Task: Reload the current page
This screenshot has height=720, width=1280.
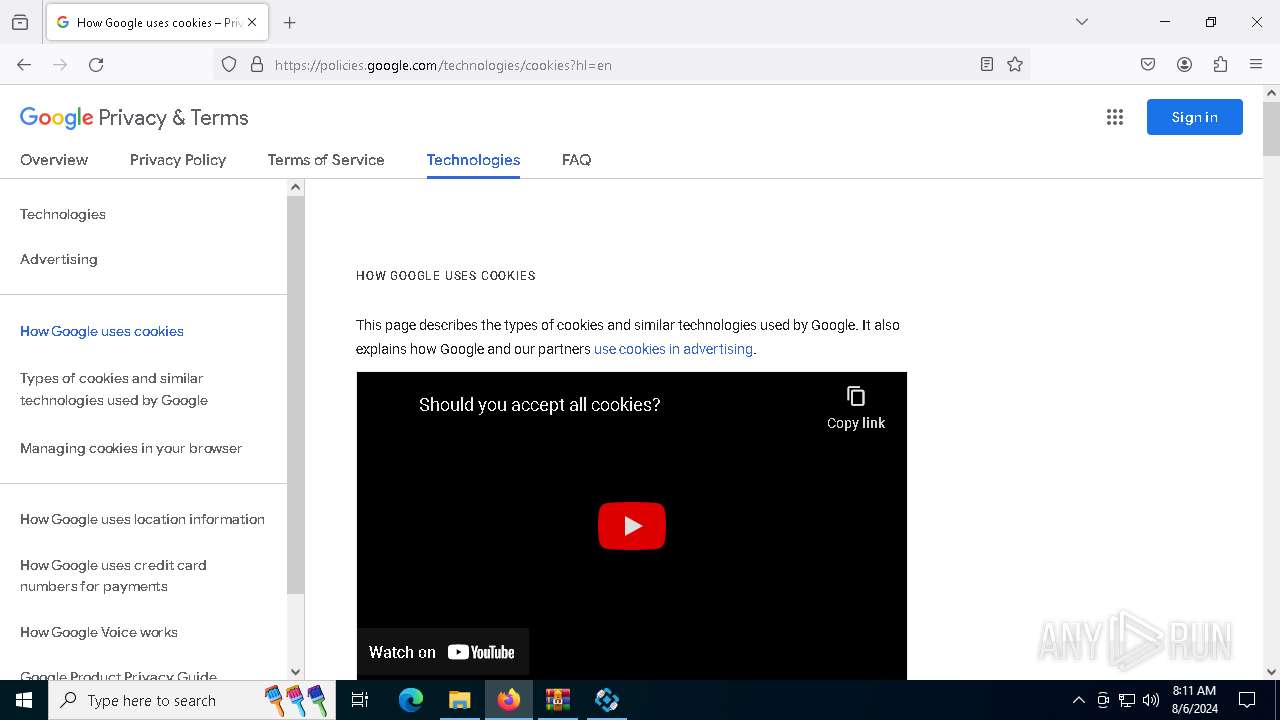Action: click(x=96, y=65)
